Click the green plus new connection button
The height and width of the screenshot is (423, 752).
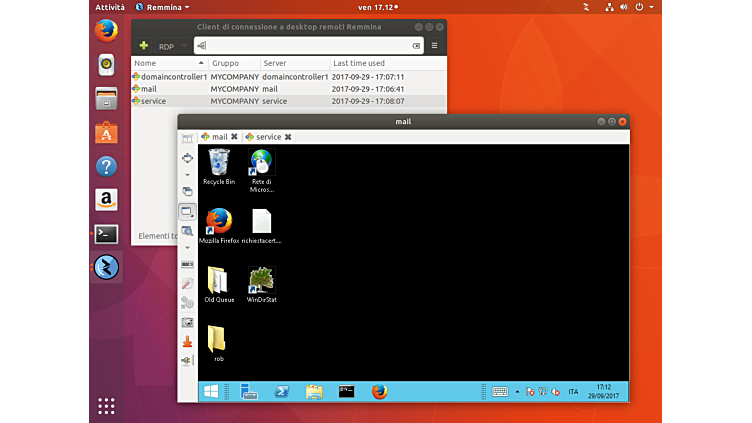pyautogui.click(x=144, y=46)
